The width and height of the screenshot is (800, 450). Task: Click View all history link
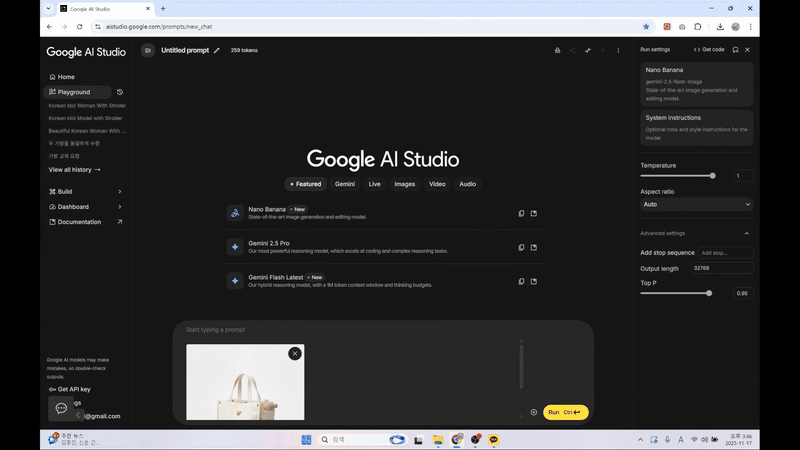click(74, 169)
